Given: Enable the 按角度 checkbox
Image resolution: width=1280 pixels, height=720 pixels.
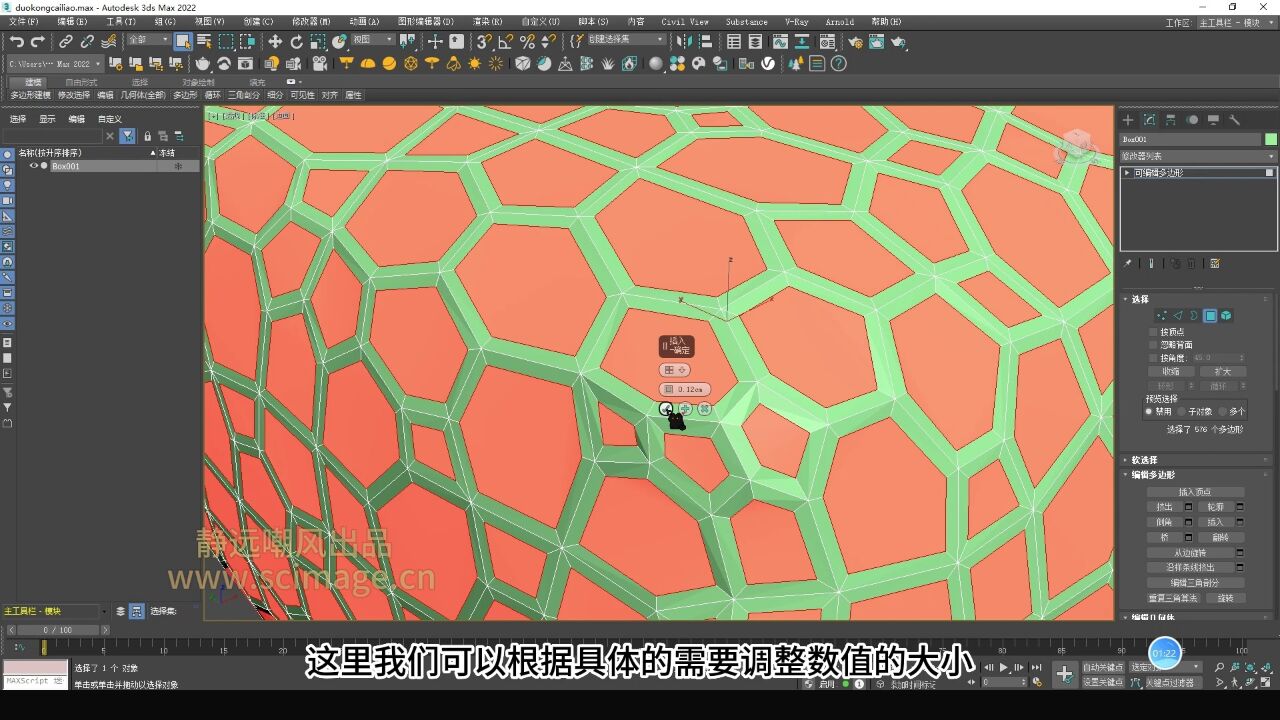Looking at the screenshot, I should pos(1152,358).
